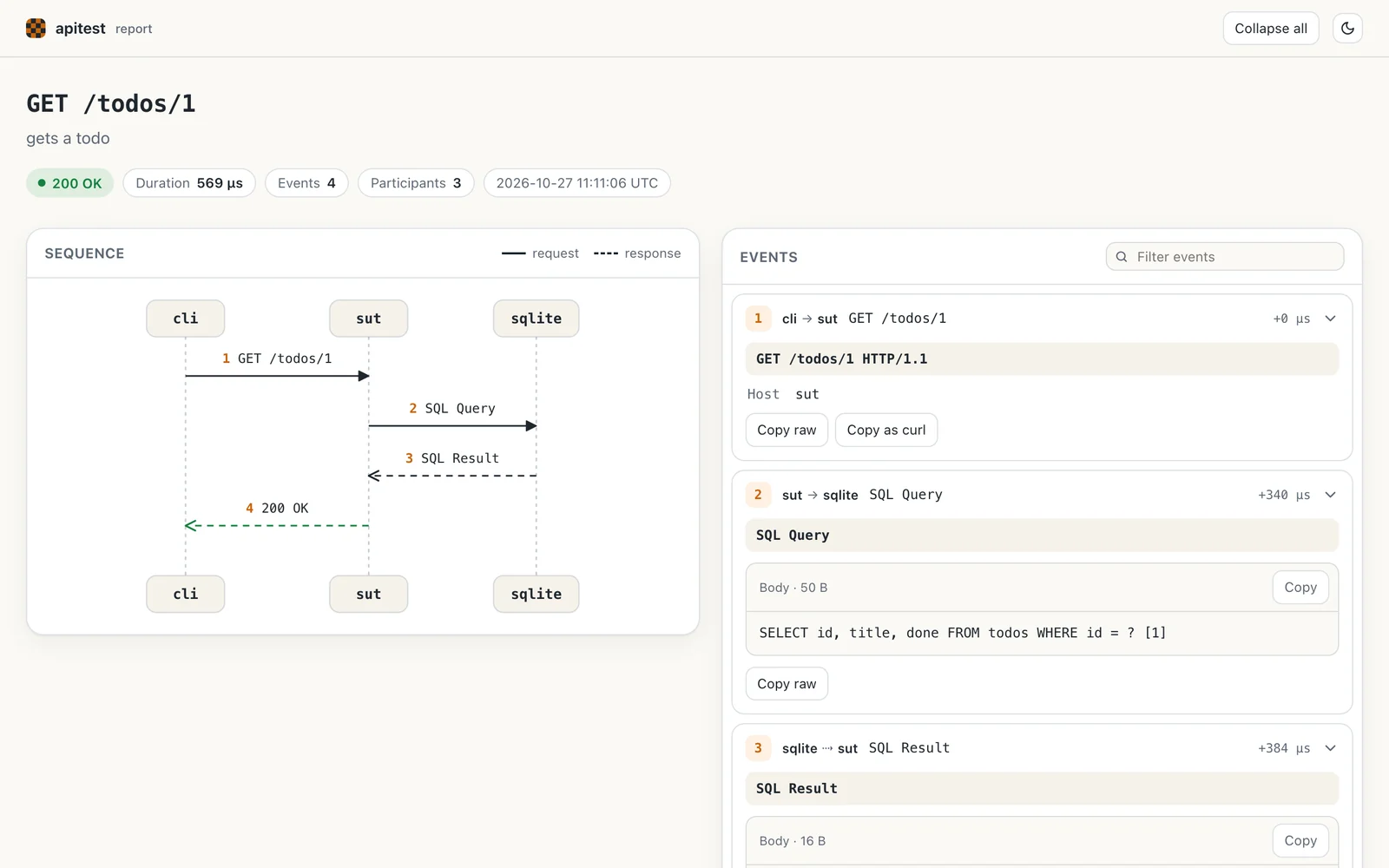Click Copy raw under SQL Query event
This screenshot has height=868, width=1389.
coord(787,684)
